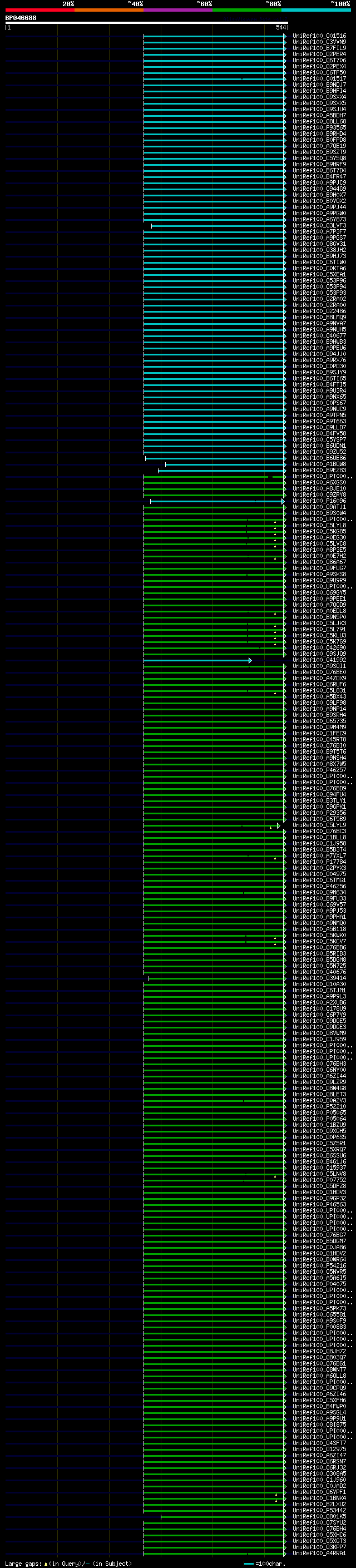Click the cyan ~100% identity legend segment
The width and height of the screenshot is (356, 1568).
coord(316,10)
